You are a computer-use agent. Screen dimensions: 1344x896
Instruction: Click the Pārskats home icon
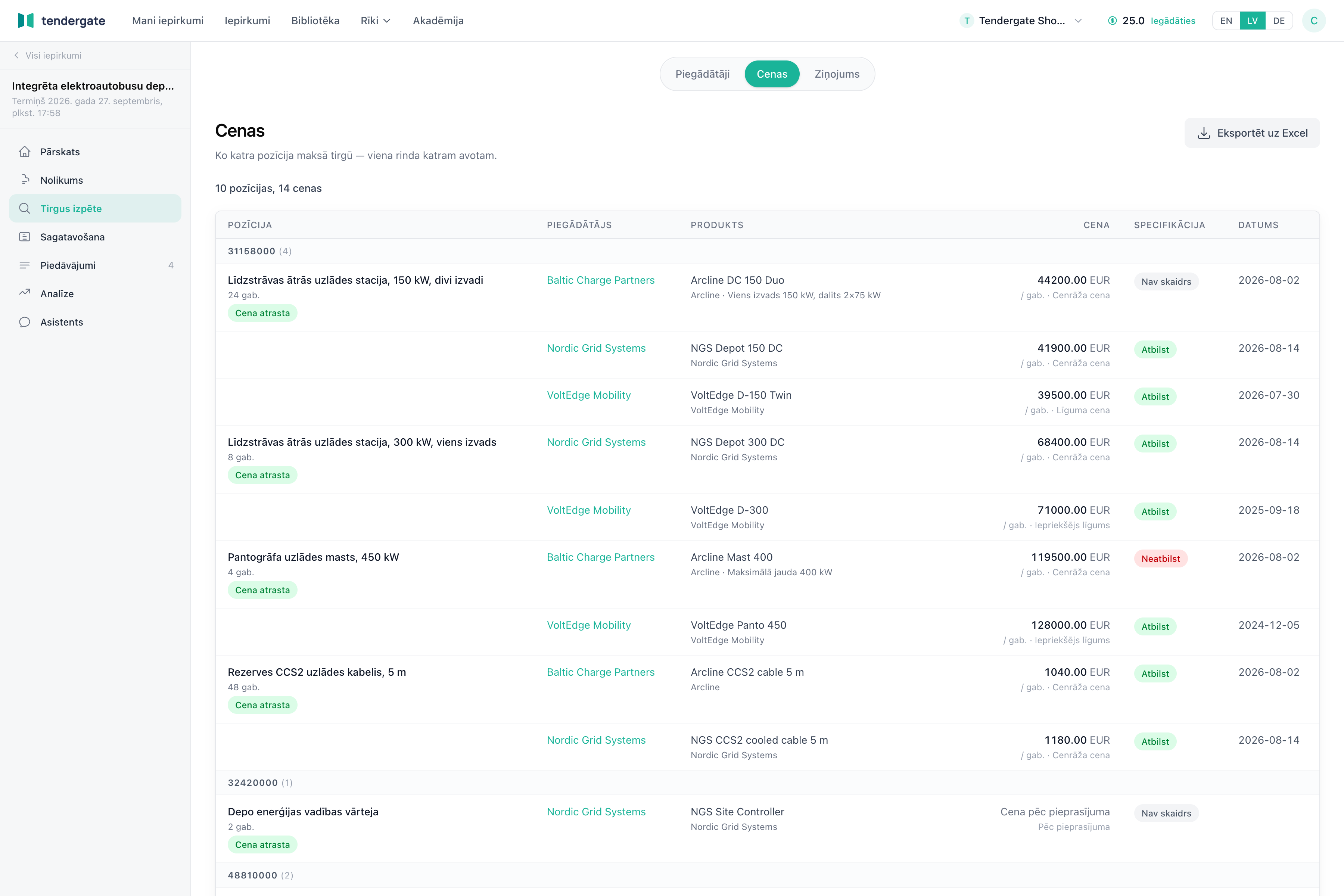[25, 152]
